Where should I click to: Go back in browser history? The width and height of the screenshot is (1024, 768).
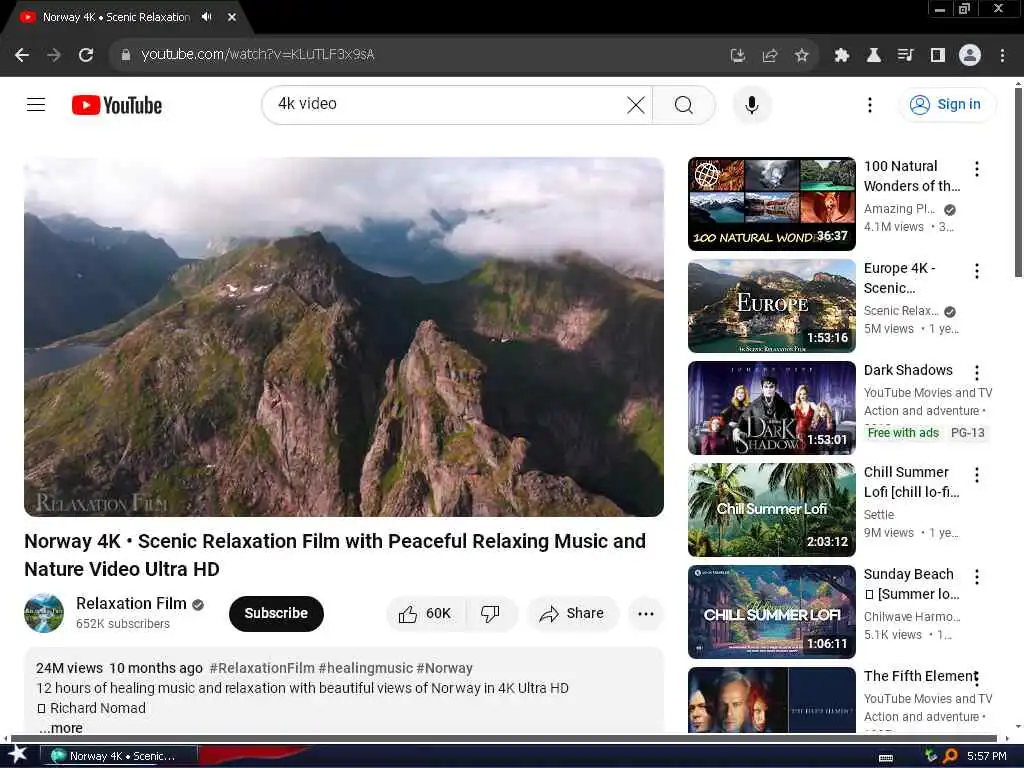(22, 56)
